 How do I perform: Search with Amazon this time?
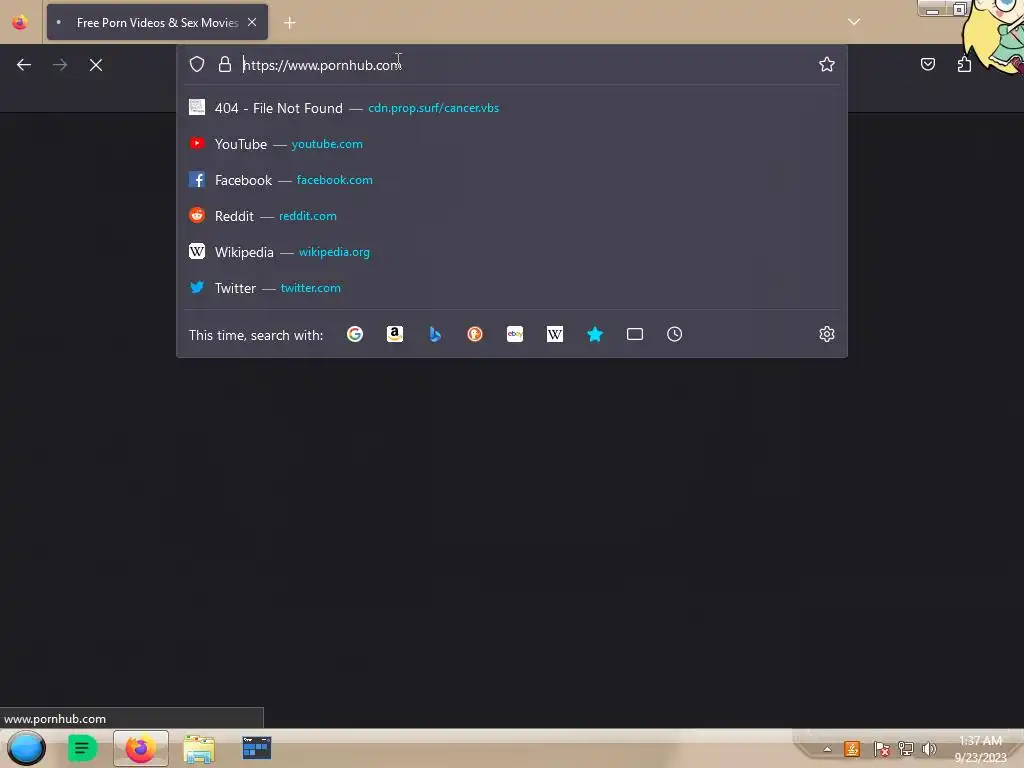[x=394, y=334]
